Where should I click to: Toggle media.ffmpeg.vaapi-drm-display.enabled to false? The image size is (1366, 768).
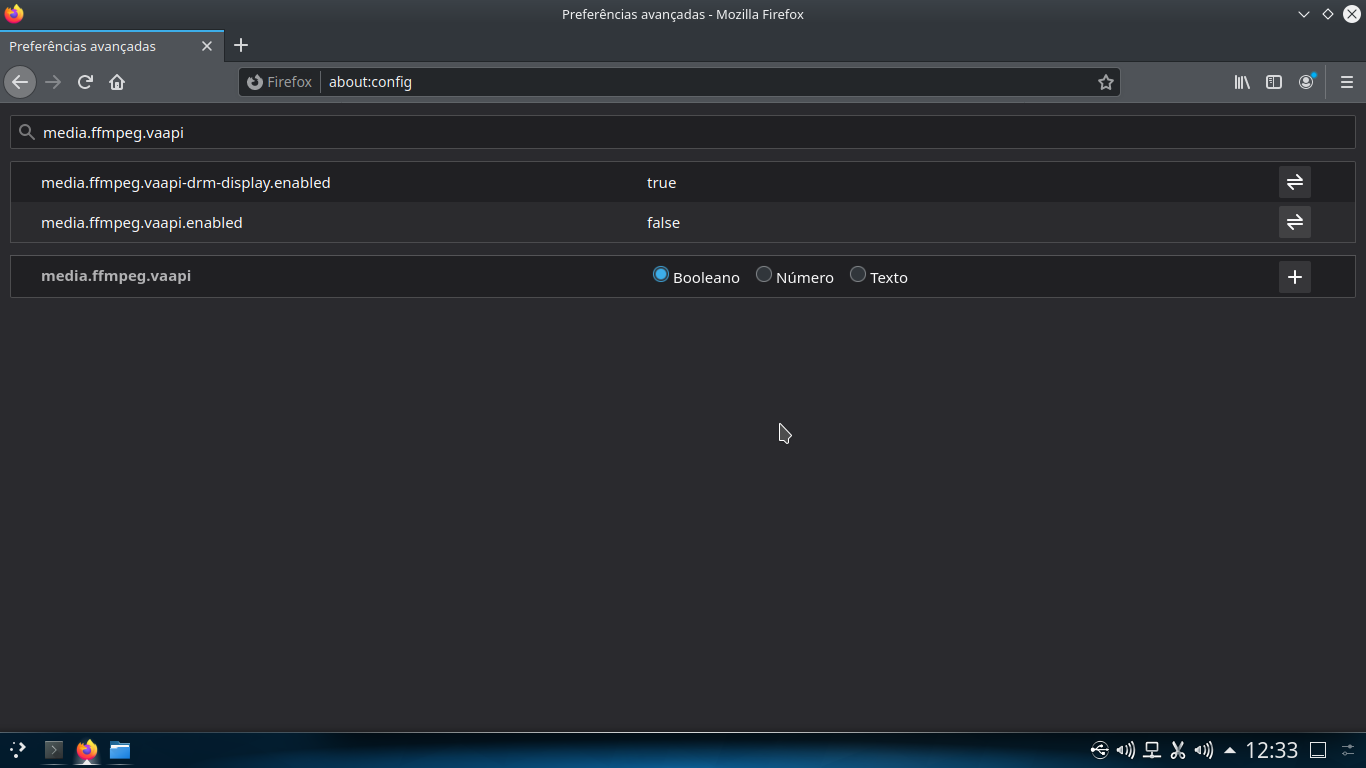(1294, 182)
